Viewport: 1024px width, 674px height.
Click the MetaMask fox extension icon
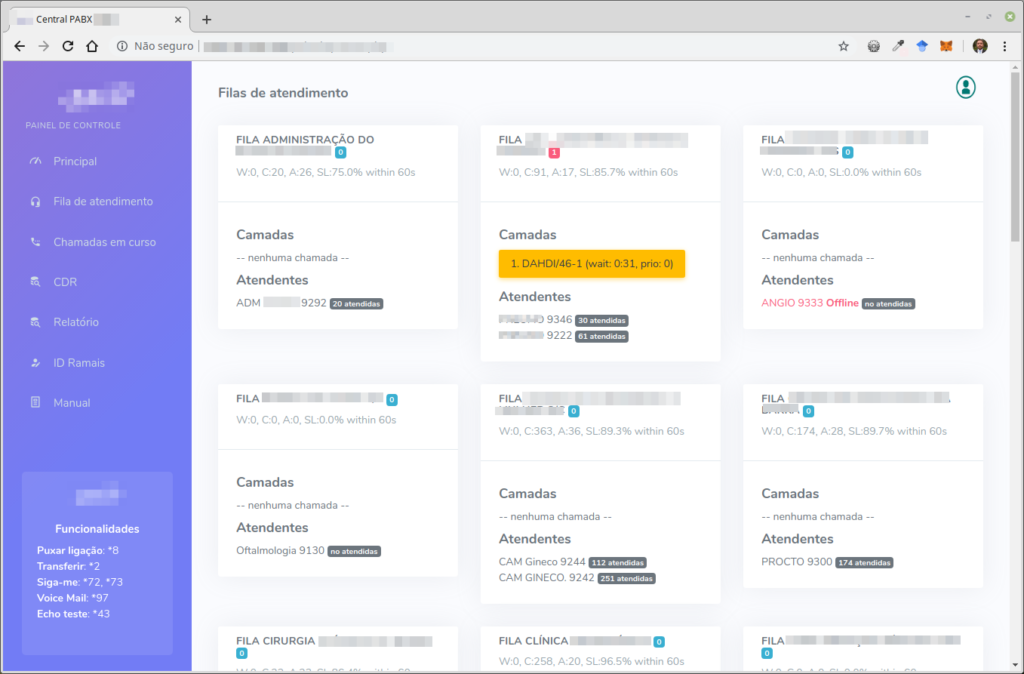pos(946,46)
